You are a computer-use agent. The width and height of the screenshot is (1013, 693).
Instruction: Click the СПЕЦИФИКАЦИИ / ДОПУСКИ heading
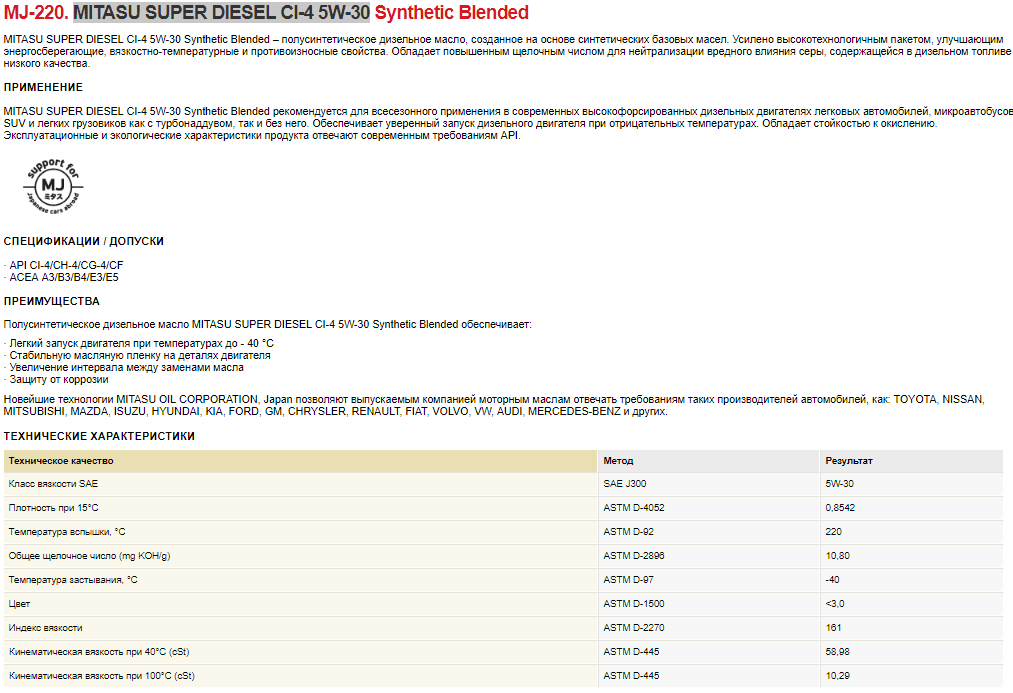pos(83,241)
